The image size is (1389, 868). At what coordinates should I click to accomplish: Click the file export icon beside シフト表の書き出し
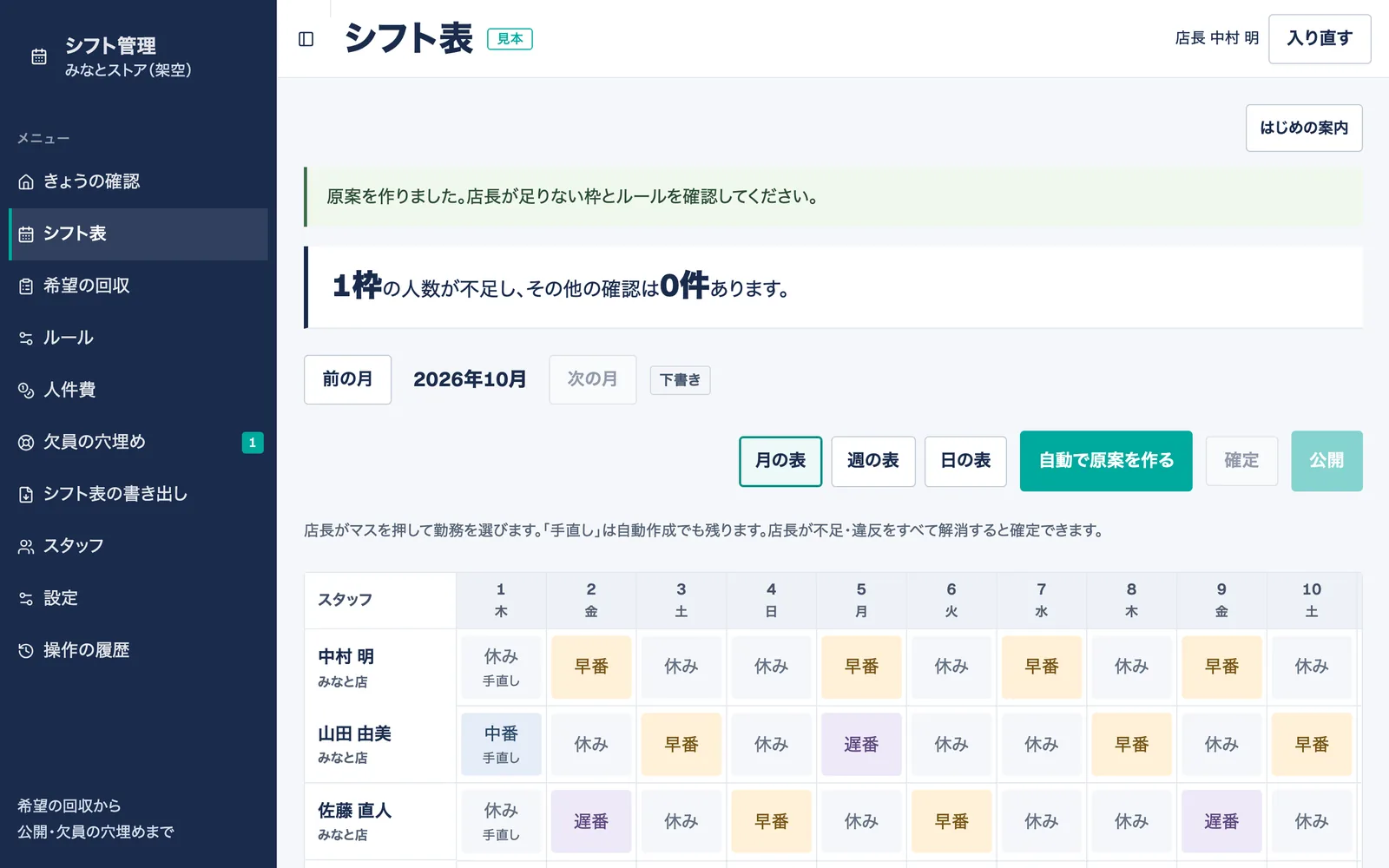pyautogui.click(x=26, y=494)
